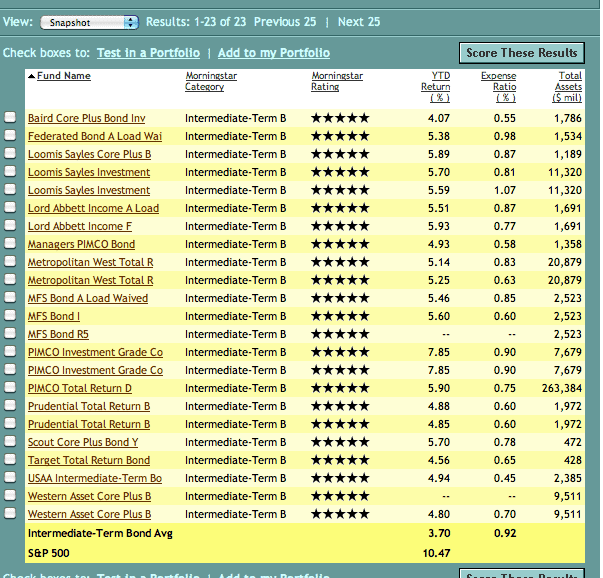Open Scout Core Plus Bond Y fund
The height and width of the screenshot is (578, 603).
coord(83,442)
